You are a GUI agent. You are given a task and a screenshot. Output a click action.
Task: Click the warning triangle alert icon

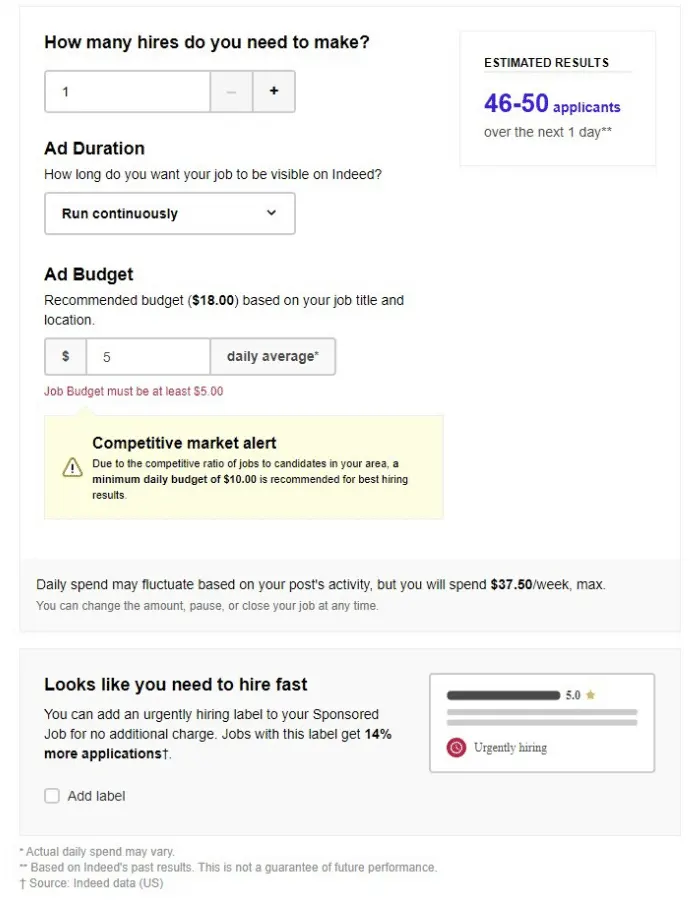[72, 468]
